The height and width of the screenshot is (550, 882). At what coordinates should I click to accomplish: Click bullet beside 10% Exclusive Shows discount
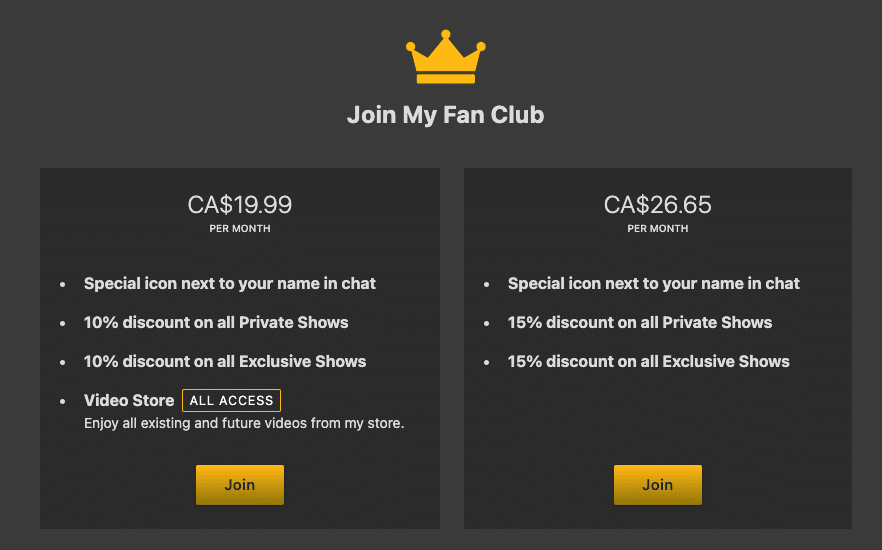tap(62, 363)
